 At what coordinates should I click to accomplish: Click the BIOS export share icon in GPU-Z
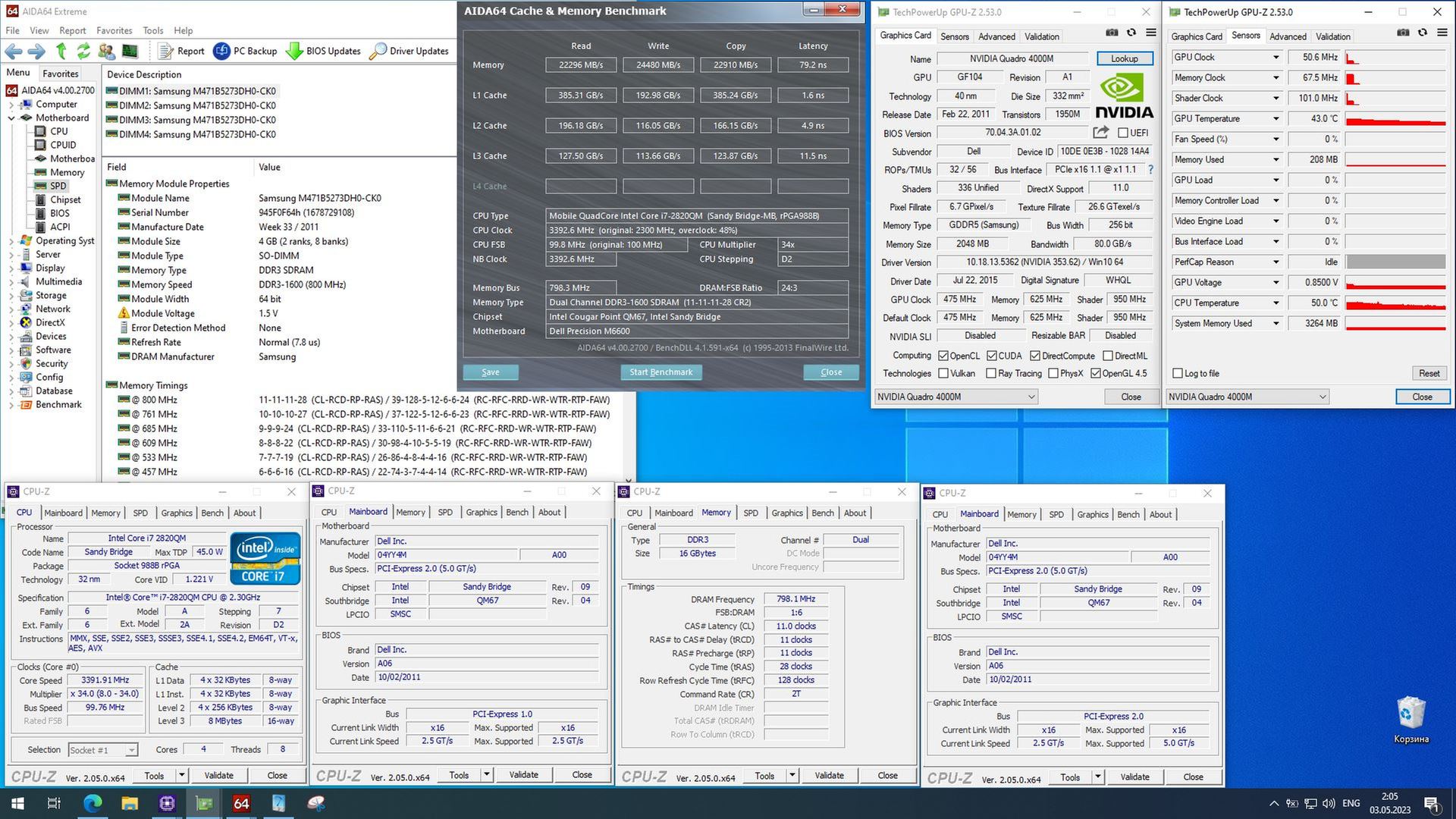click(1101, 132)
